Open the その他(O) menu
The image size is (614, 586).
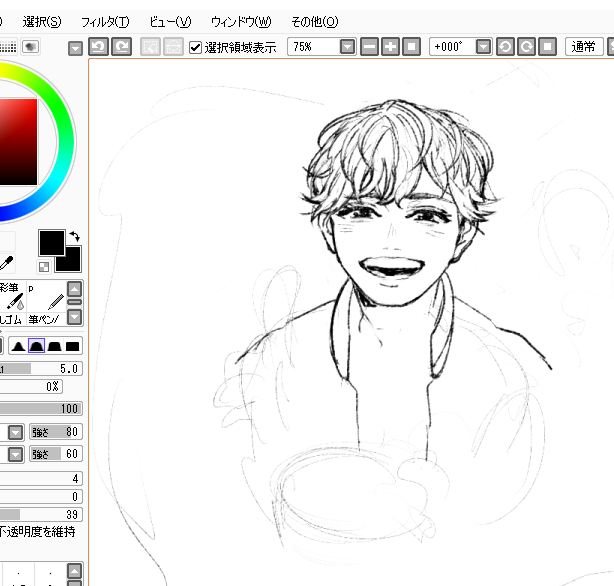[314, 22]
